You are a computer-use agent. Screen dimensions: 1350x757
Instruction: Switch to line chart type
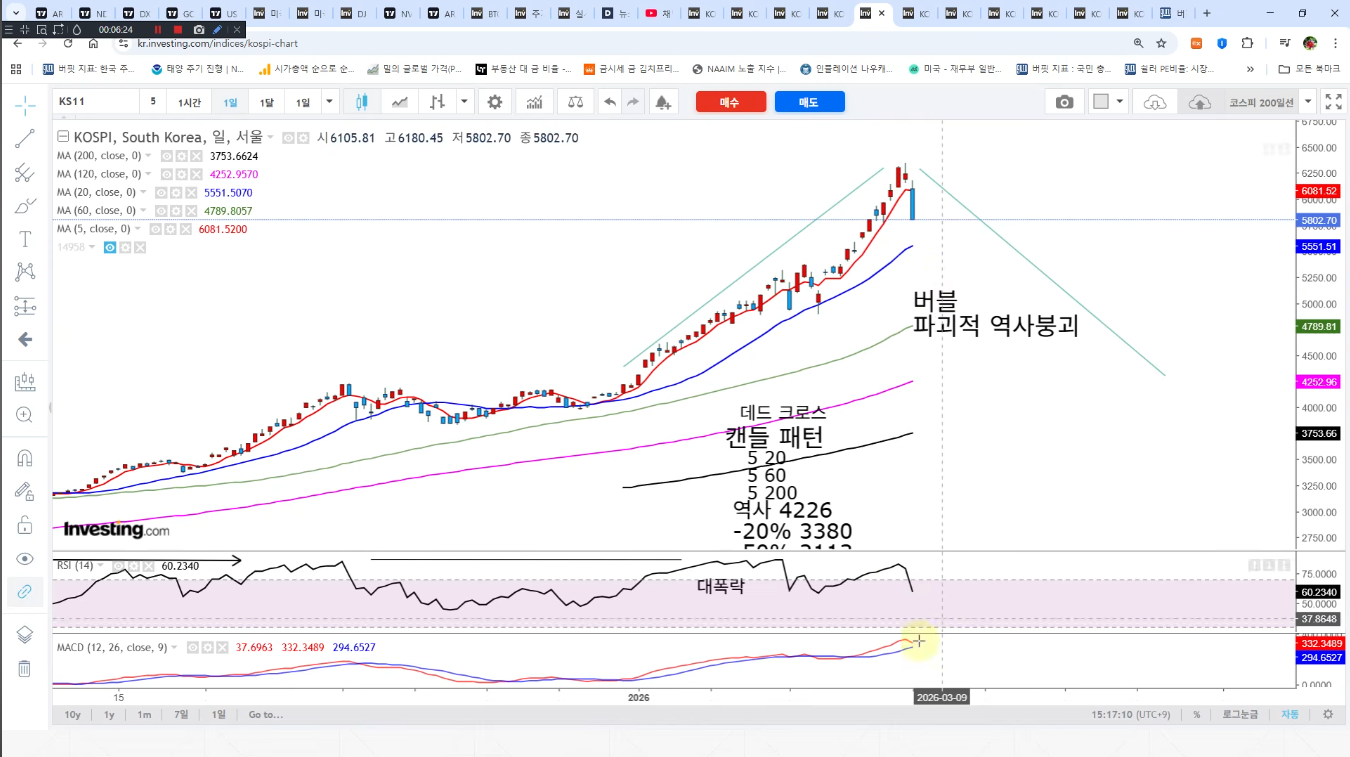tap(400, 102)
